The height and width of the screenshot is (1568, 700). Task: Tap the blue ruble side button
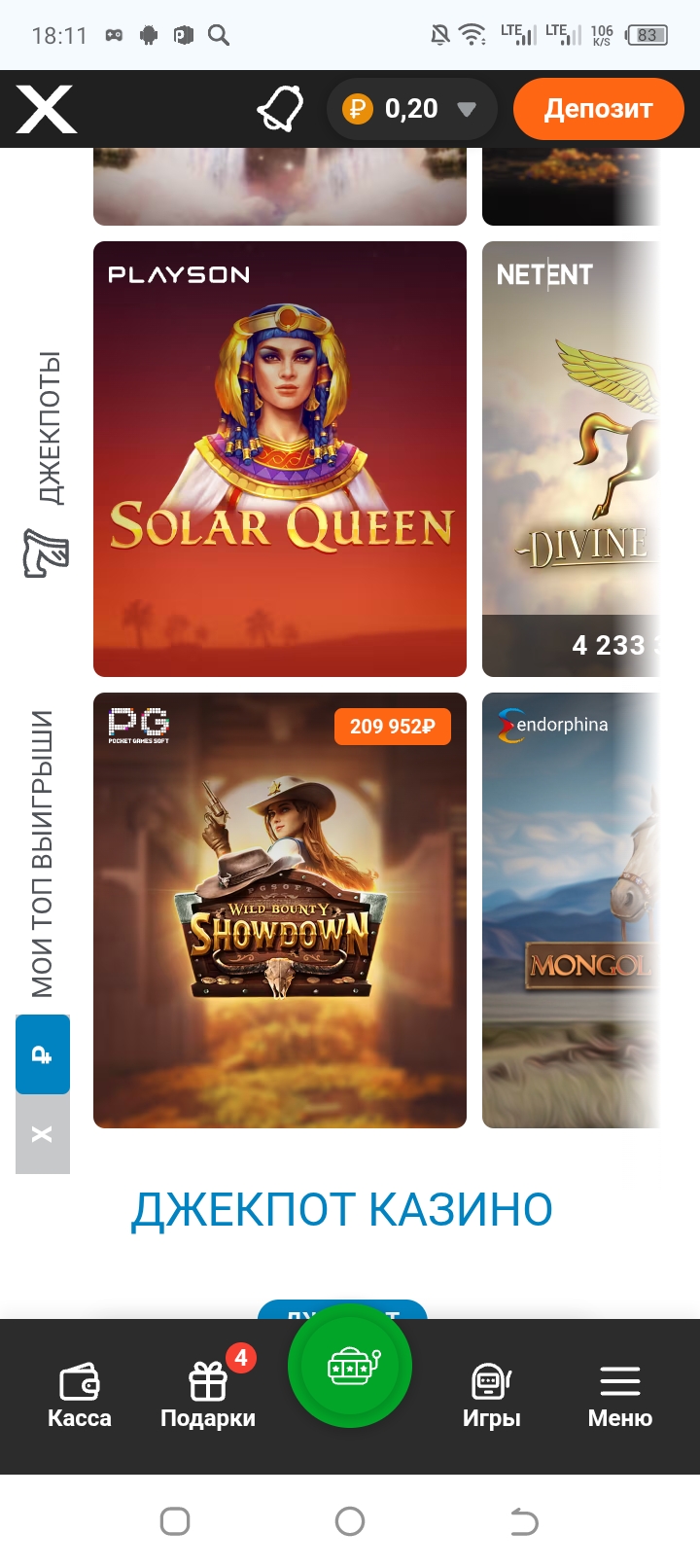43,1054
